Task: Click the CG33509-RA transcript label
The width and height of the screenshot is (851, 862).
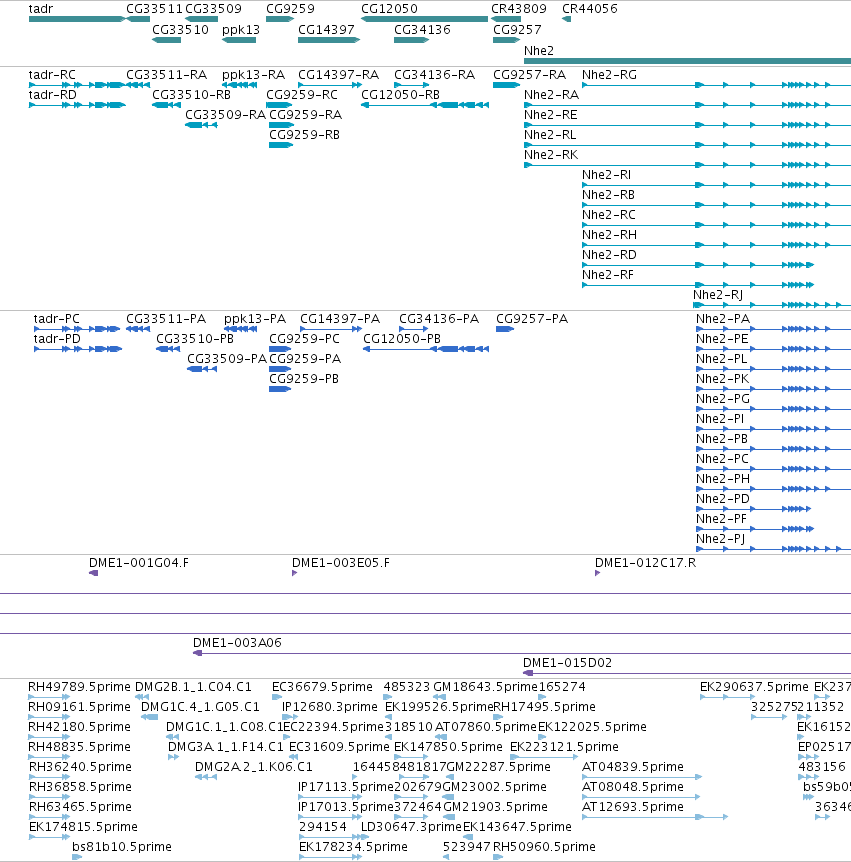Action: point(225,115)
